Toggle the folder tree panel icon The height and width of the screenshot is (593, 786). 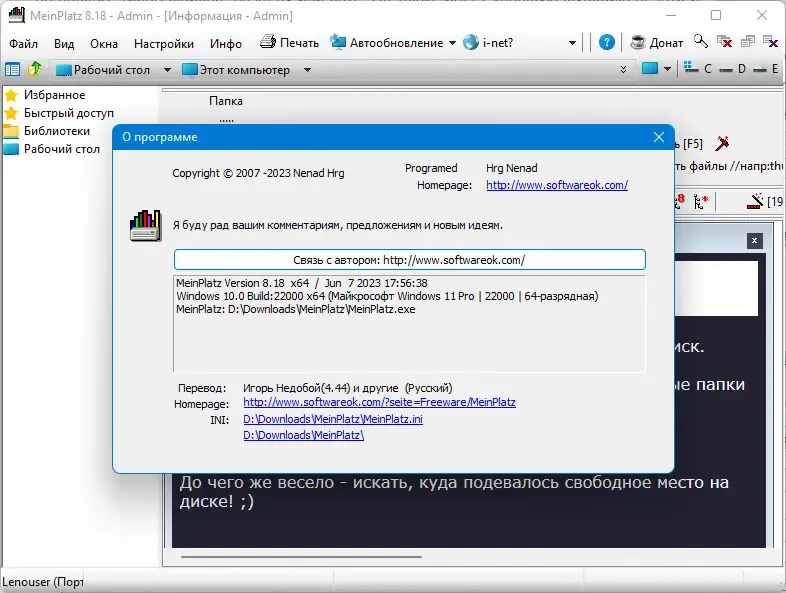tap(12, 69)
